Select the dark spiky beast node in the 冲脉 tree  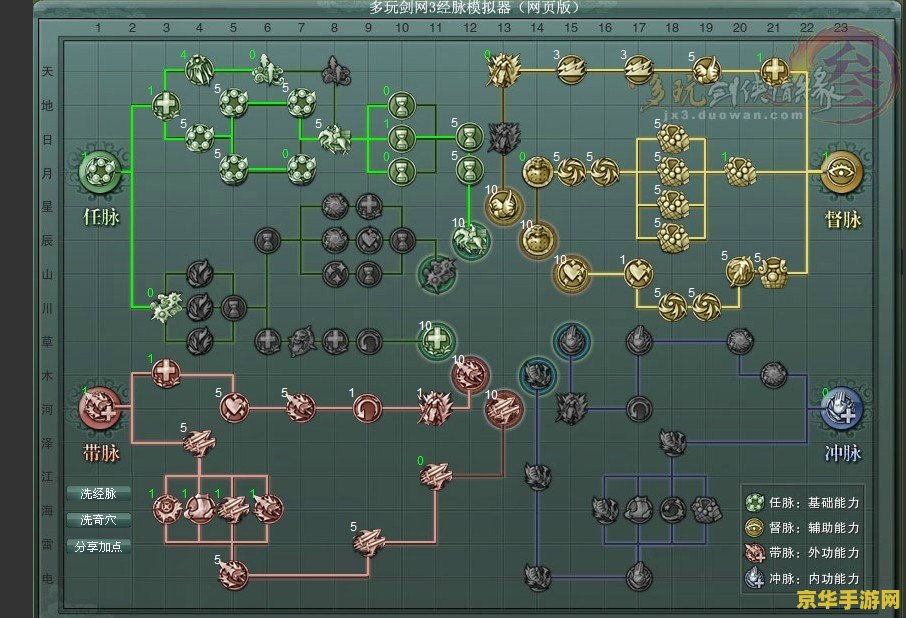coord(571,408)
